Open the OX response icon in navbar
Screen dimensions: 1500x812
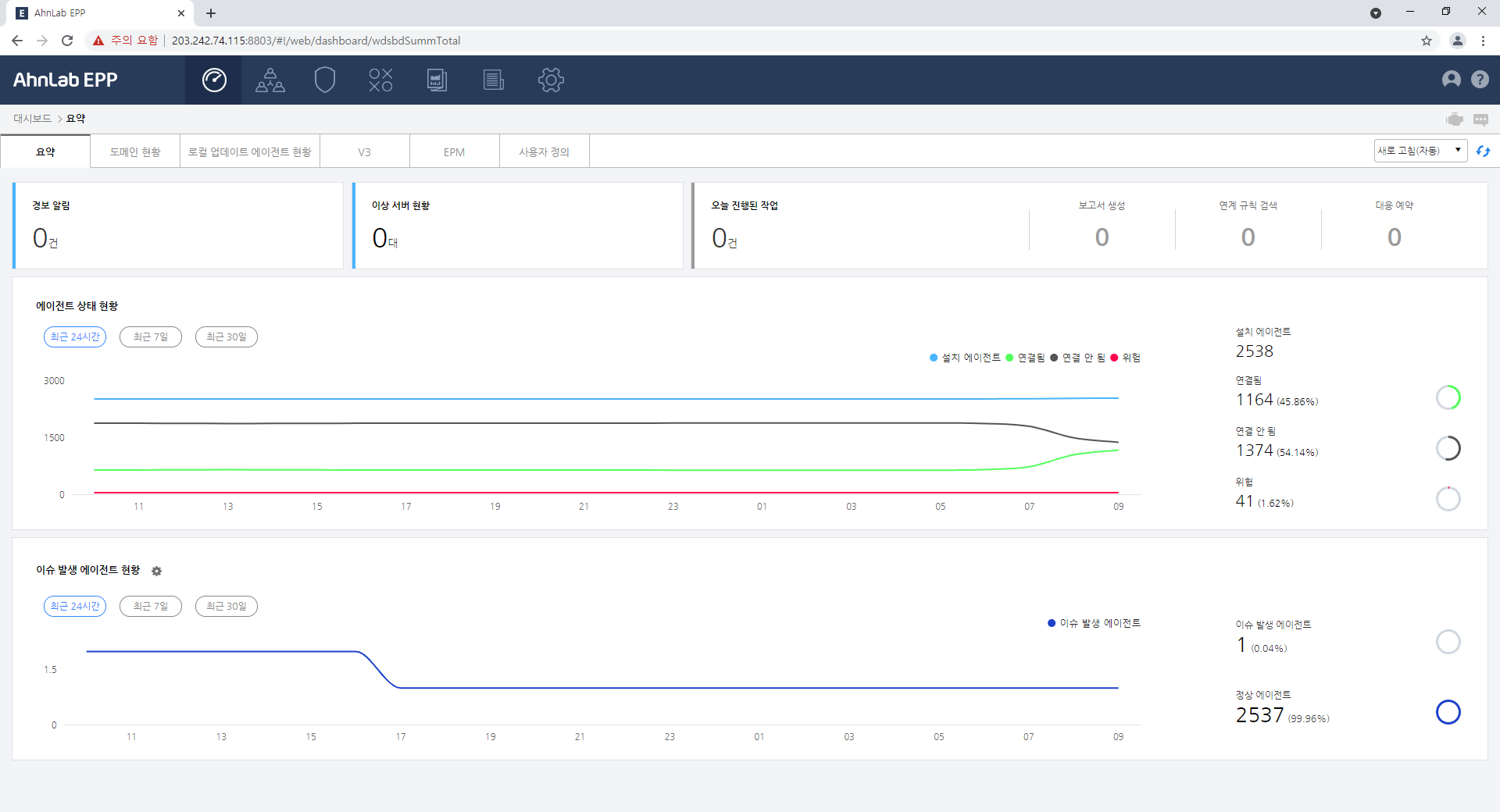[x=381, y=80]
